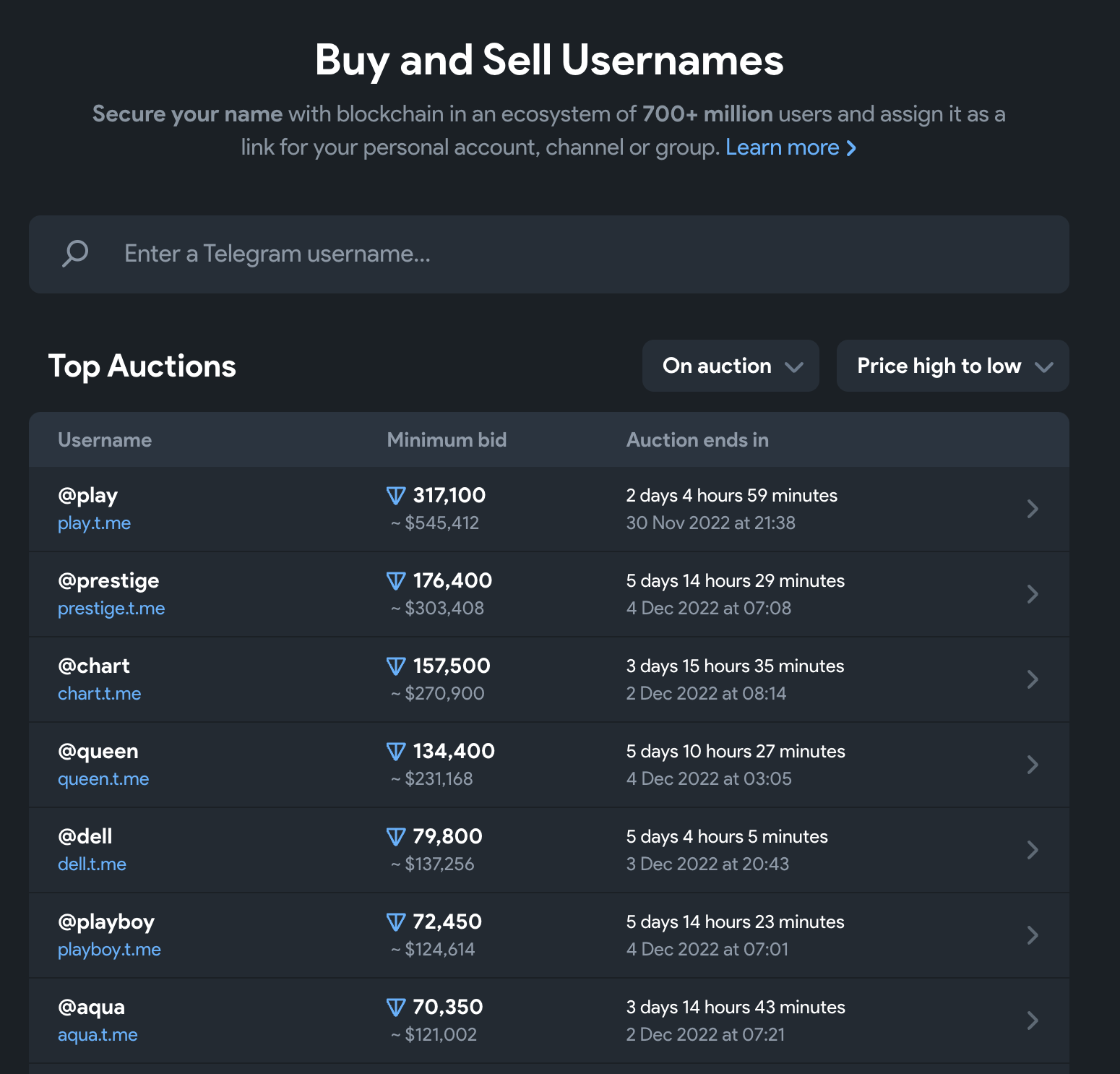Open the play.t.me link

pos(94,523)
